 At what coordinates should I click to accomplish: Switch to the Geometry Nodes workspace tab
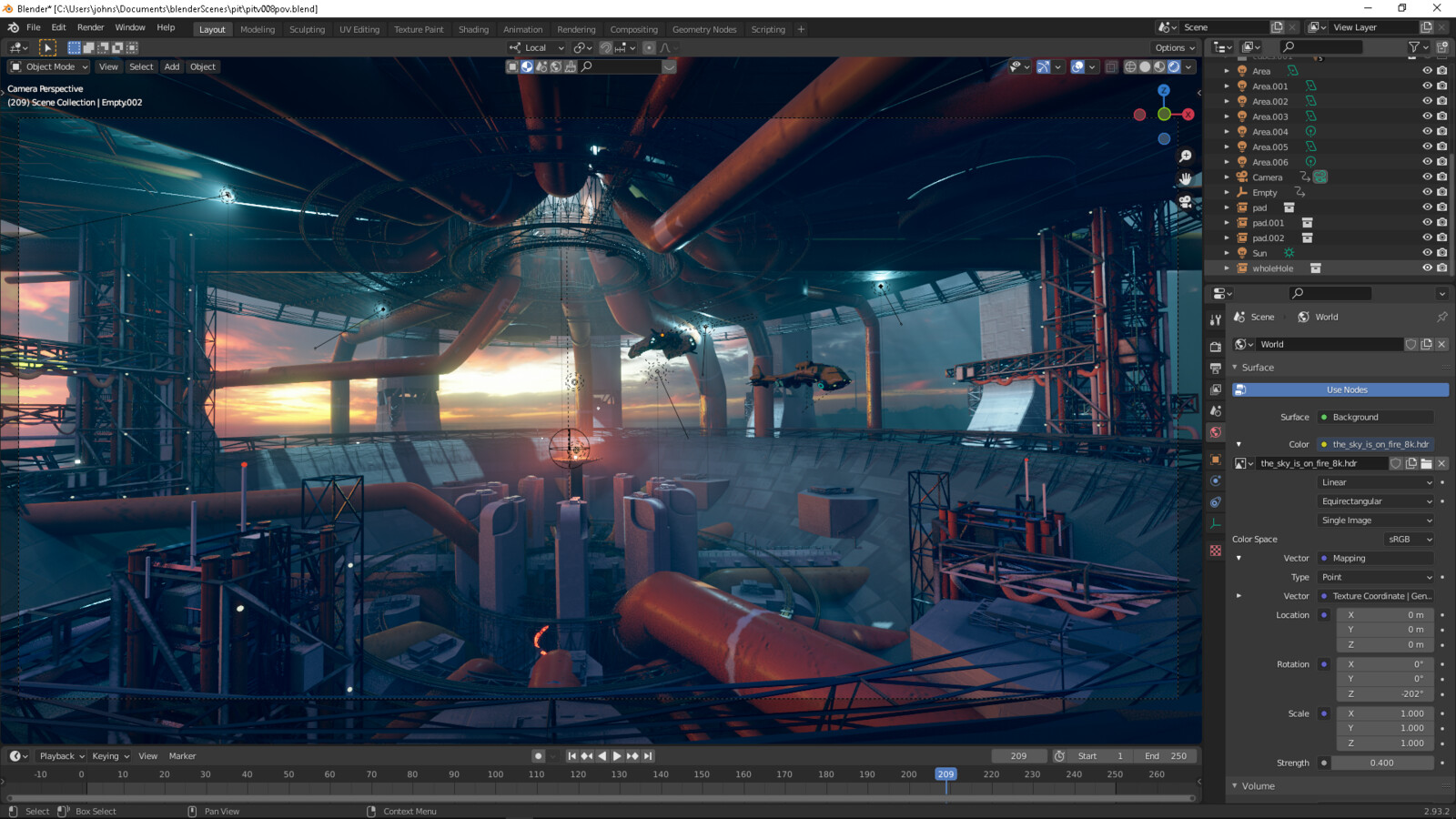point(704,29)
